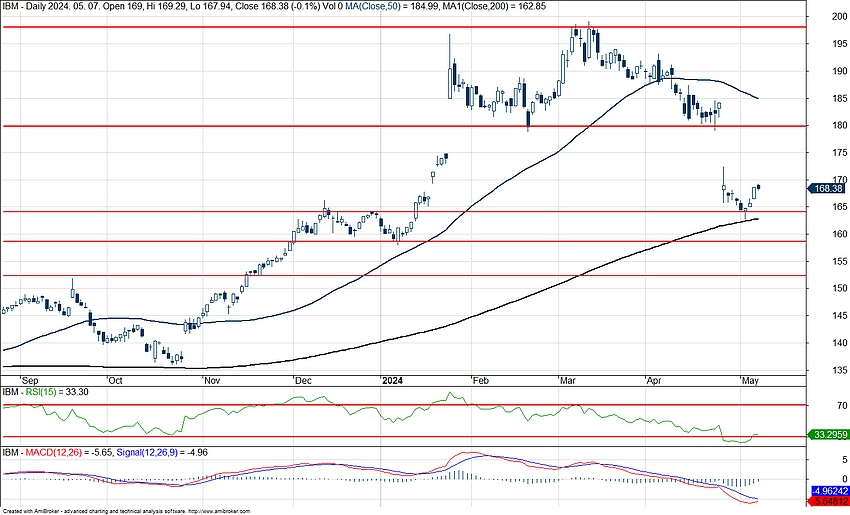
Task: Click the May label on time axis
Action: coord(750,381)
